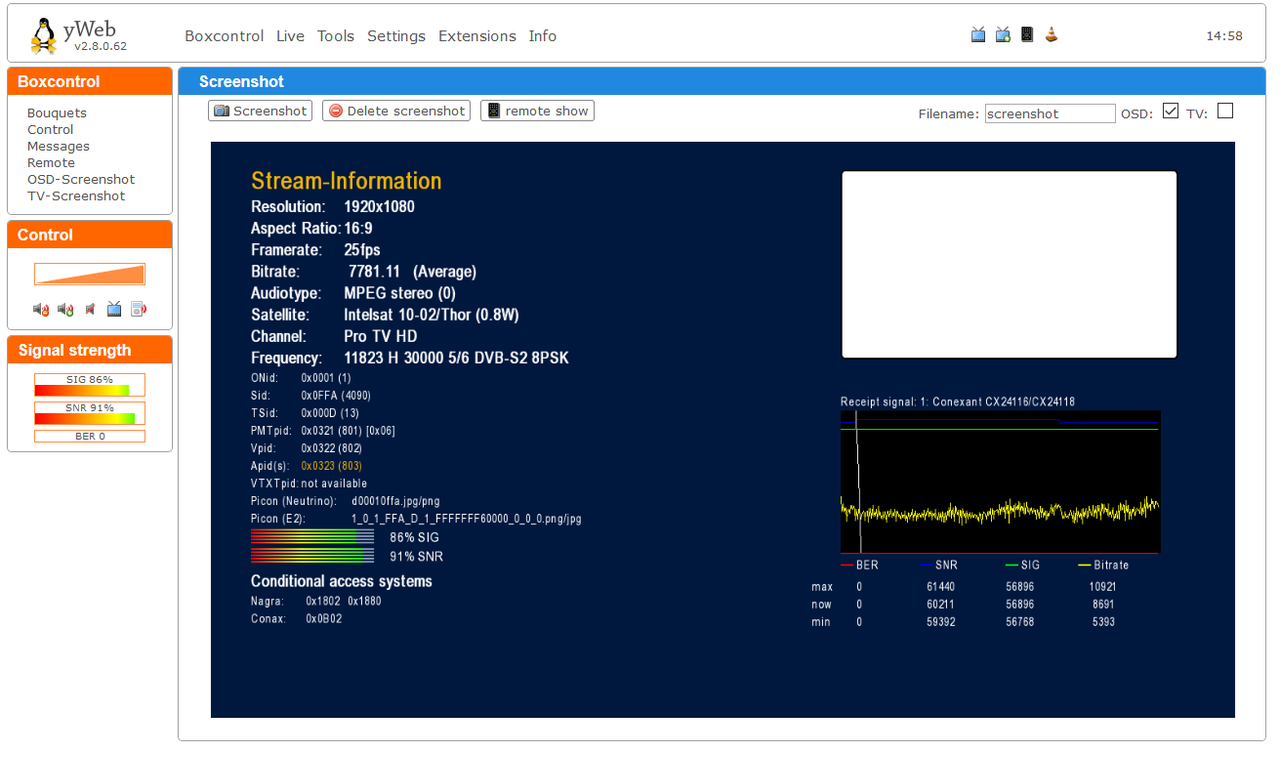This screenshot has width=1280, height=761.
Task: Click the Control sidebar panel header
Action: 90,235
